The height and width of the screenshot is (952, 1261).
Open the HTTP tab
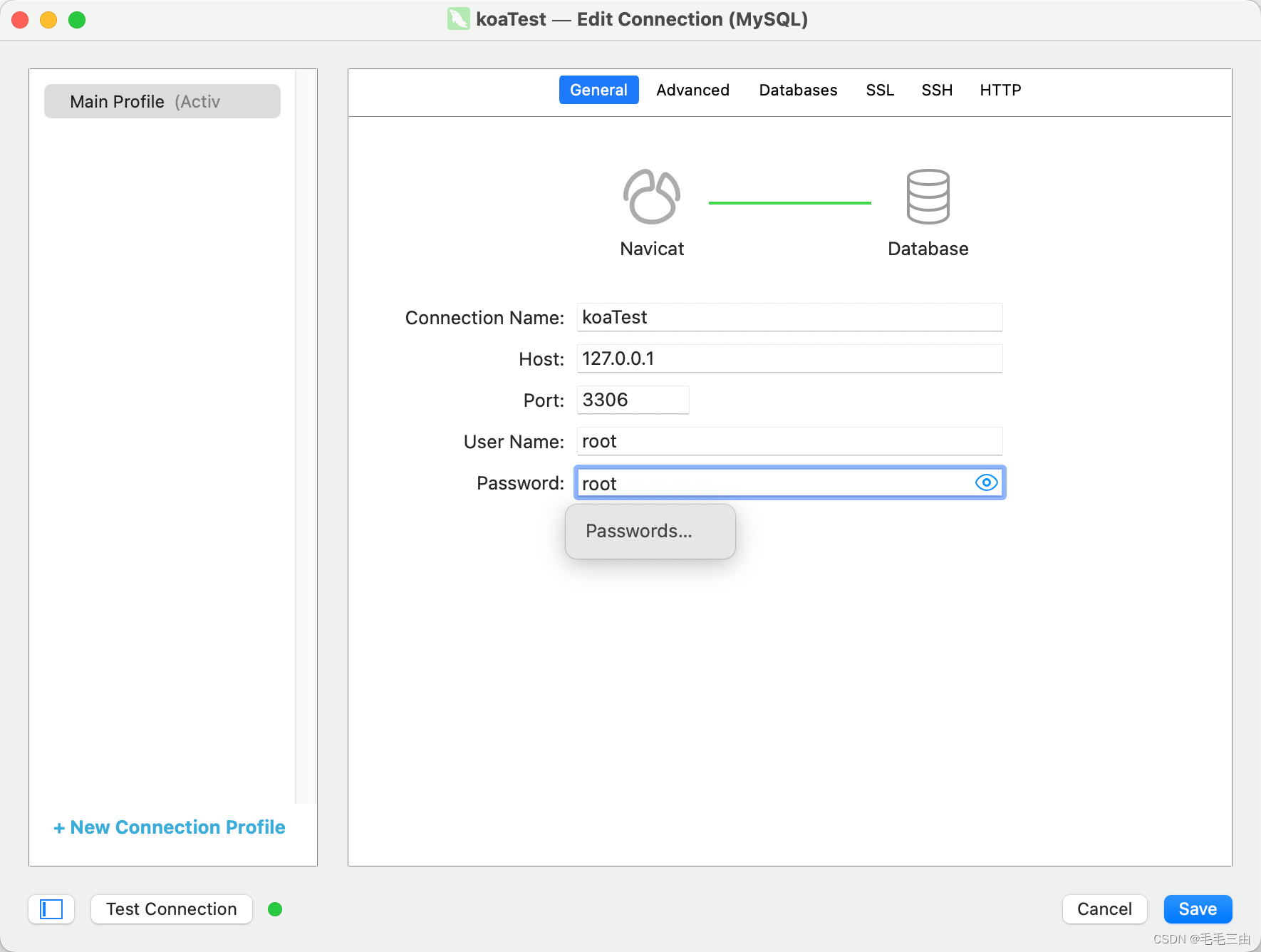(x=1000, y=90)
